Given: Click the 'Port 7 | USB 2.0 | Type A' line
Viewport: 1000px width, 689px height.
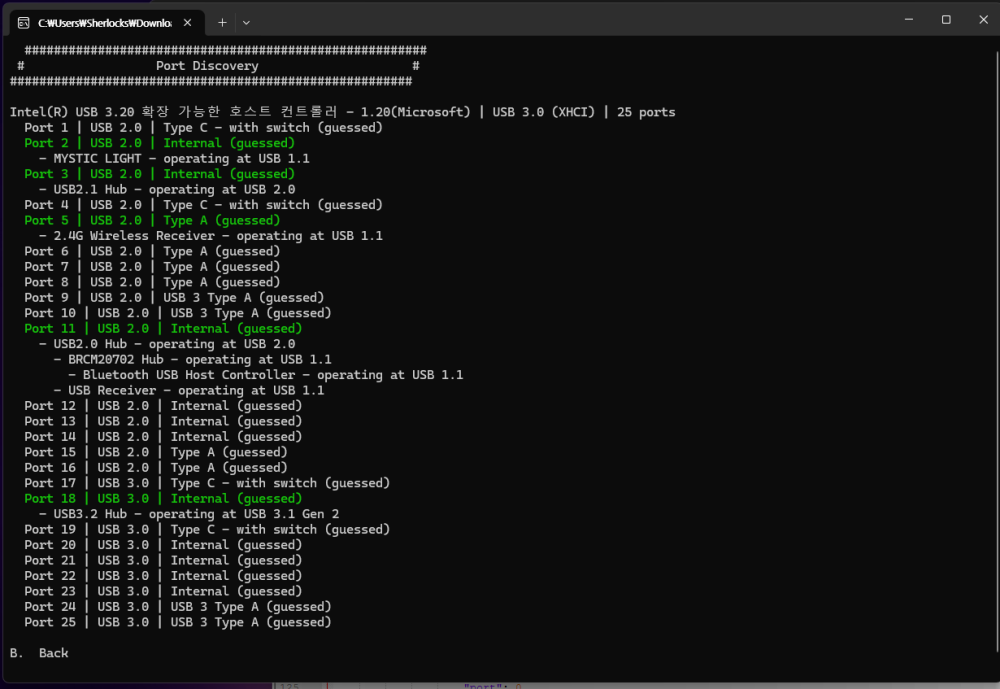Looking at the screenshot, I should point(152,267).
